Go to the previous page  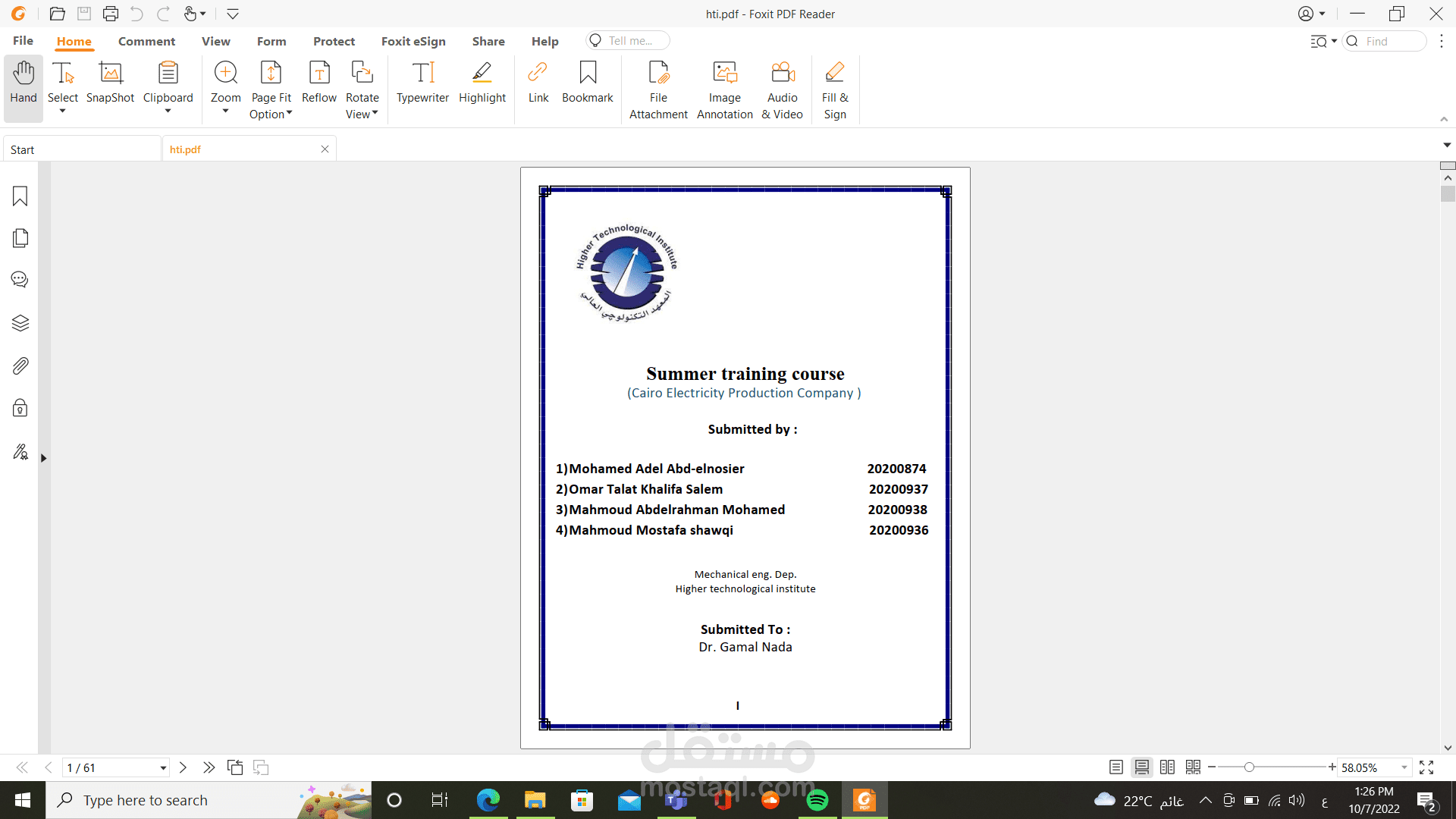(x=49, y=767)
